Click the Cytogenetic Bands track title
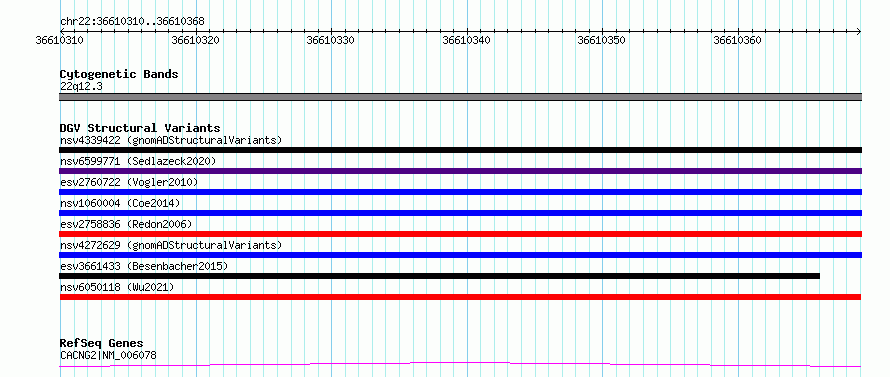The width and height of the screenshot is (890, 377). 119,74
